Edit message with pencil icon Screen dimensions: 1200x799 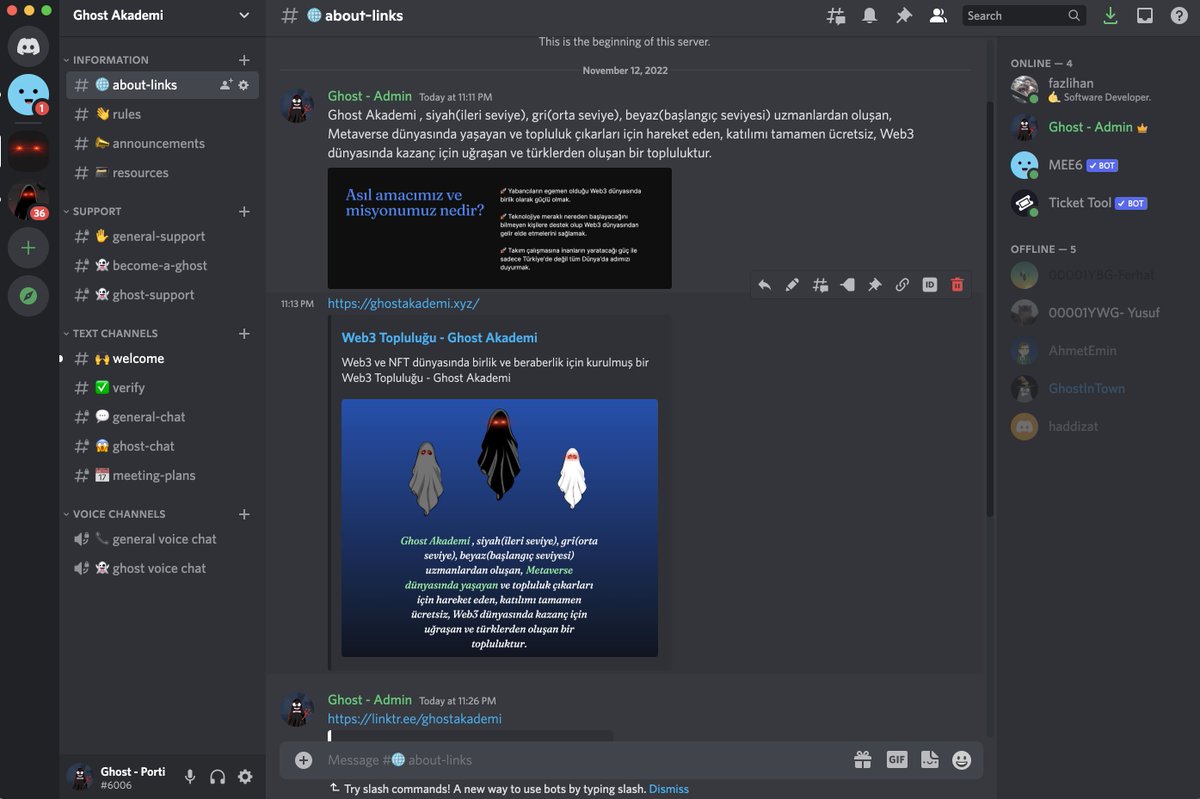pos(792,285)
